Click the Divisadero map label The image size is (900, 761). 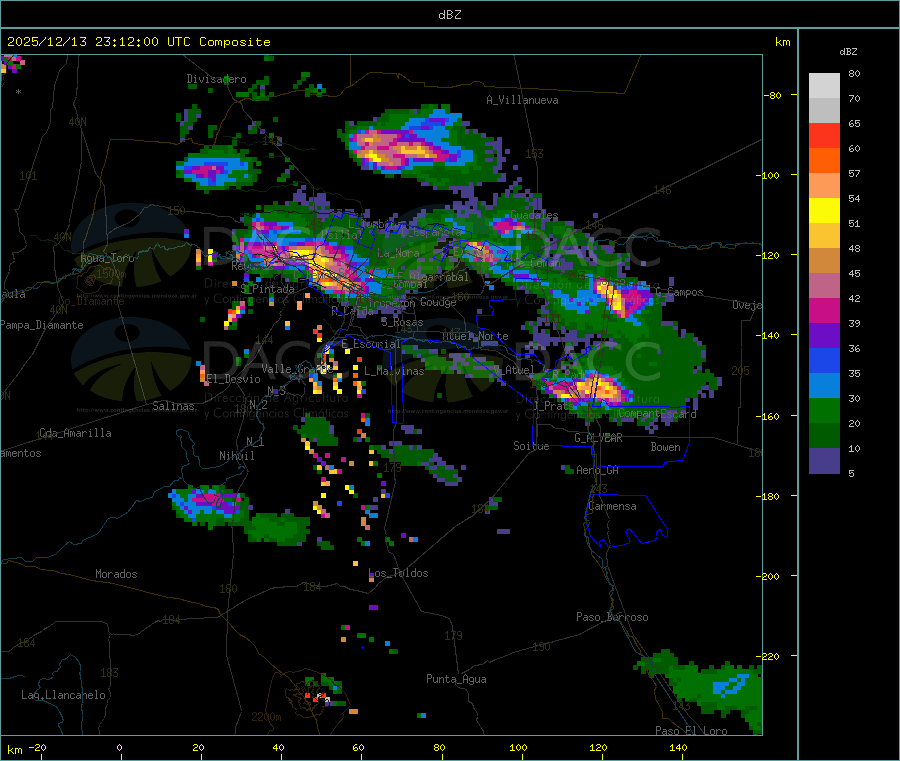[216, 79]
